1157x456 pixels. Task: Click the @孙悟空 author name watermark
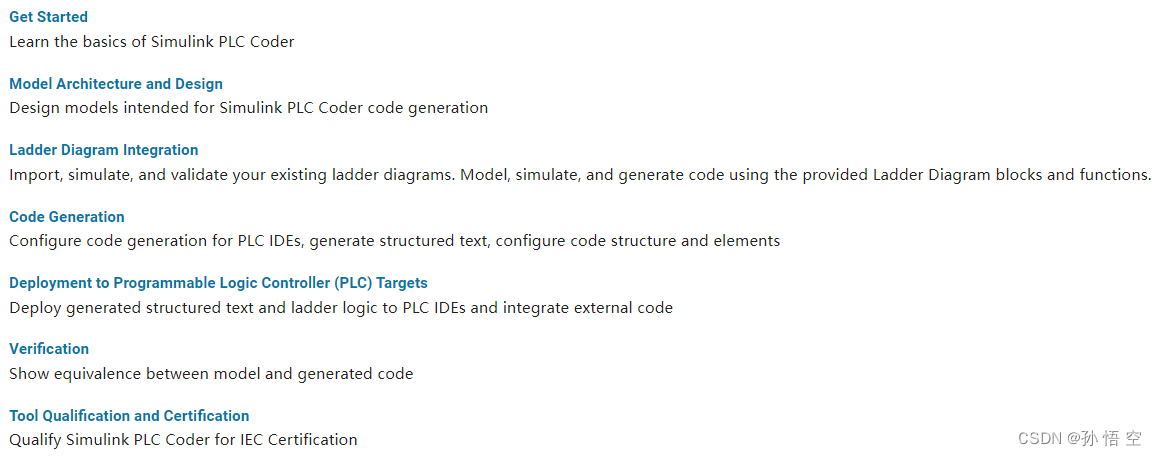[1105, 438]
